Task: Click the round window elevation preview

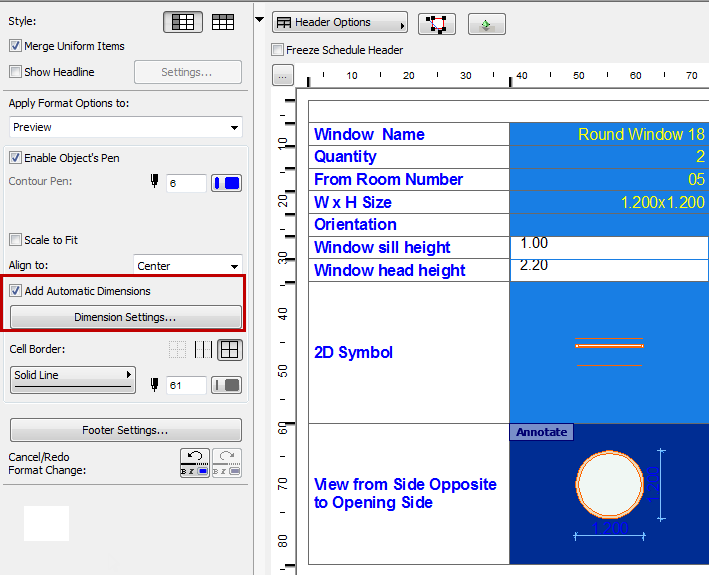Action: (x=610, y=484)
